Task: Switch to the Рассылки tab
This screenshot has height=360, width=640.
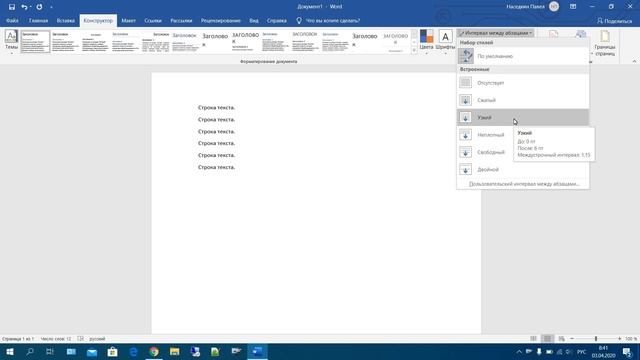Action: (x=181, y=20)
